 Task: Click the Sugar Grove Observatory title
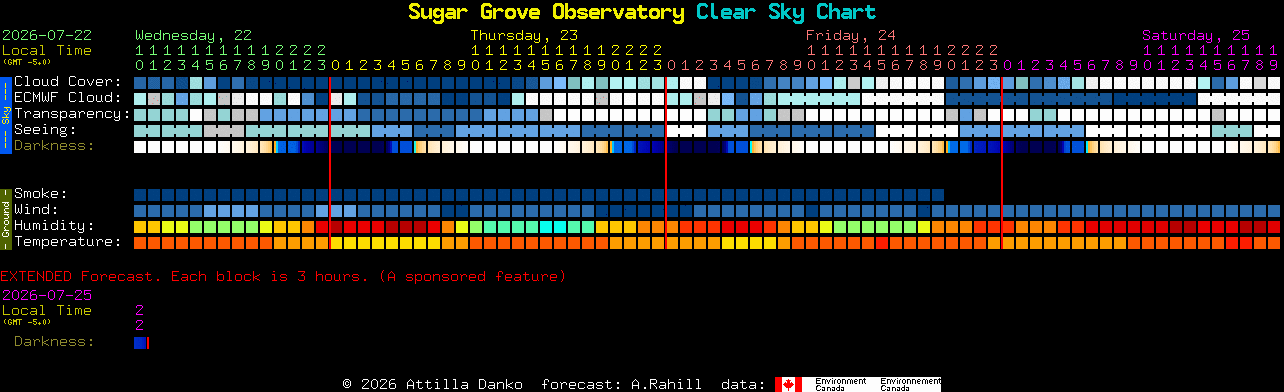pos(546,12)
